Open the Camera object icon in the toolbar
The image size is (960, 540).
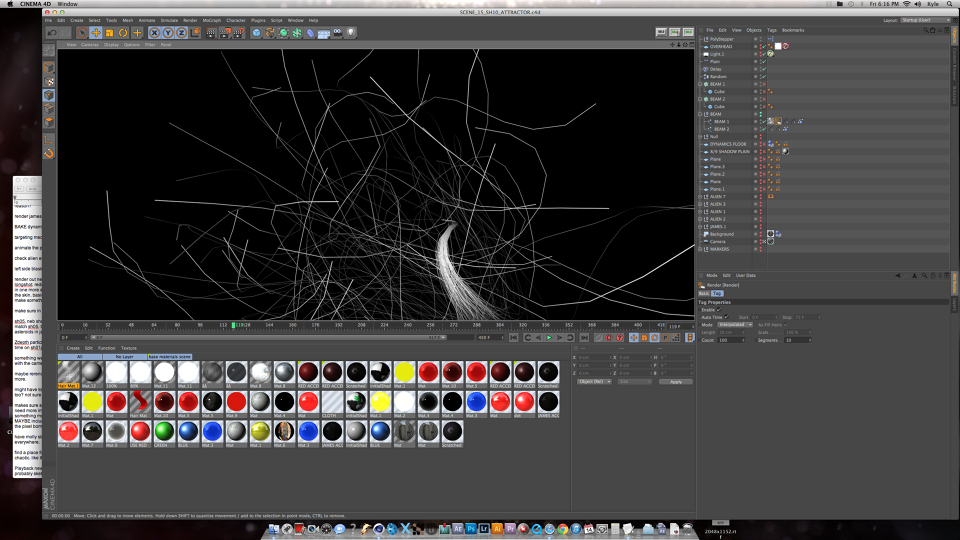pyautogui.click(x=337, y=33)
